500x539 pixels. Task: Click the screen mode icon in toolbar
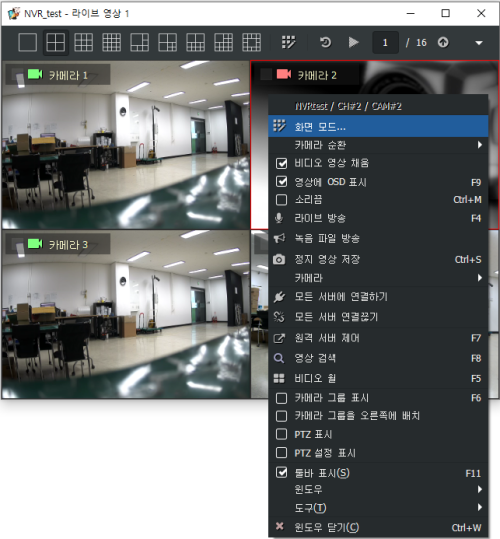click(288, 43)
